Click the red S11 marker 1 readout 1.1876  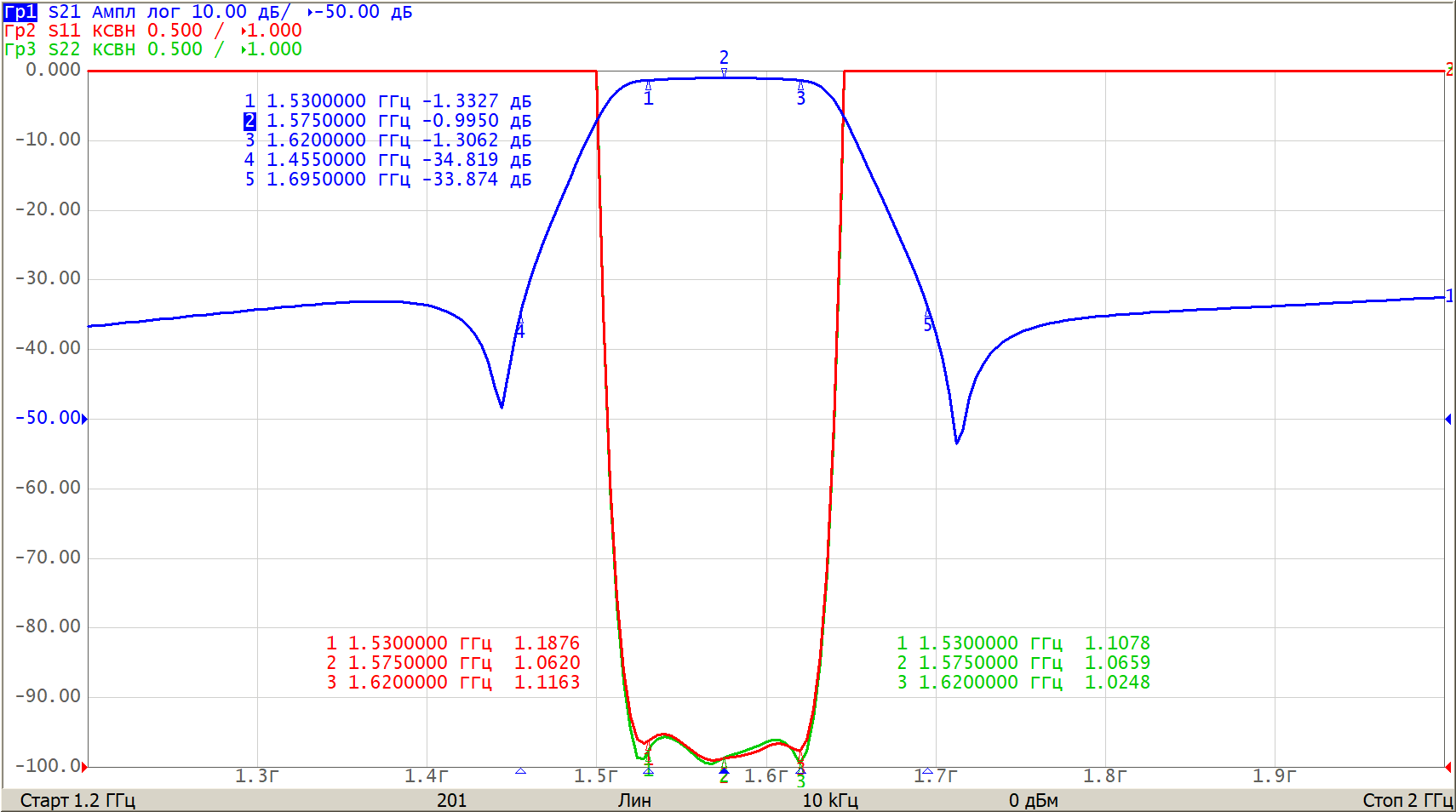[x=547, y=643]
